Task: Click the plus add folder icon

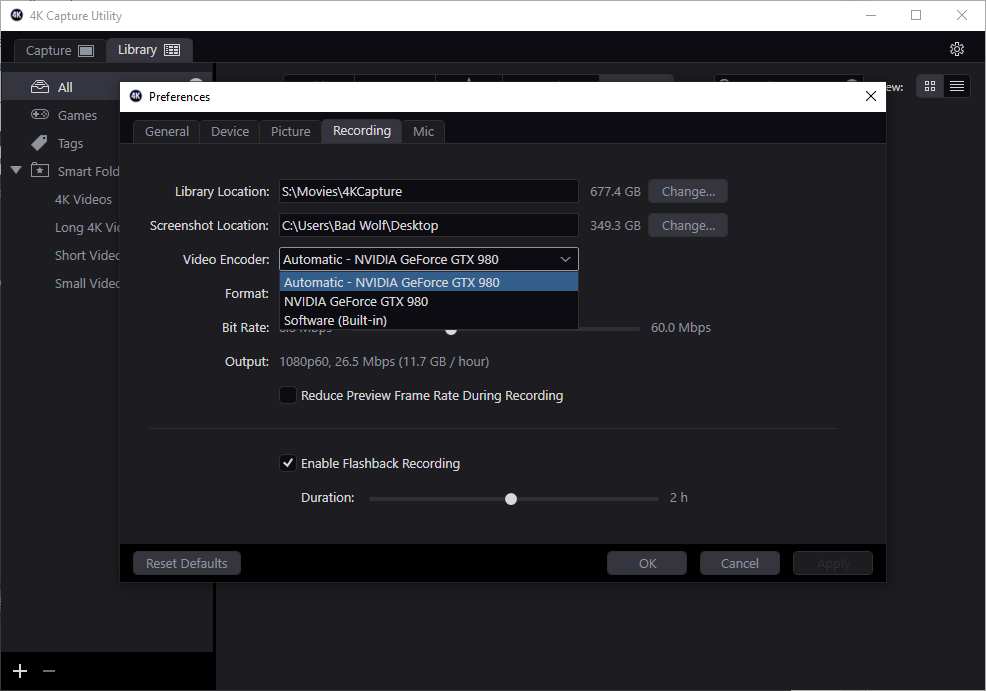Action: 20,671
